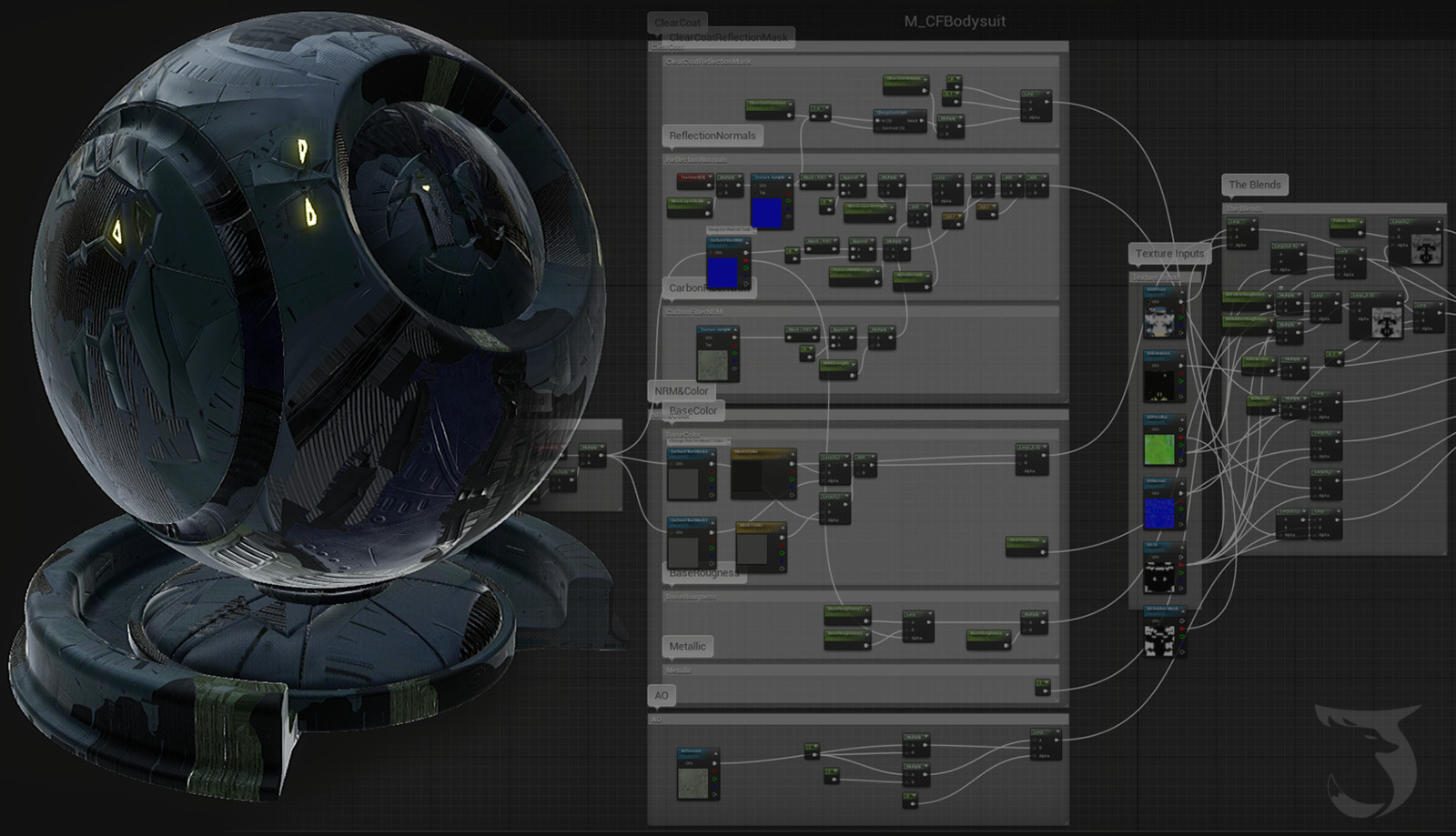Viewport: 1456px width, 836px height.
Task: Click the Metallic comment bubble
Action: (688, 646)
